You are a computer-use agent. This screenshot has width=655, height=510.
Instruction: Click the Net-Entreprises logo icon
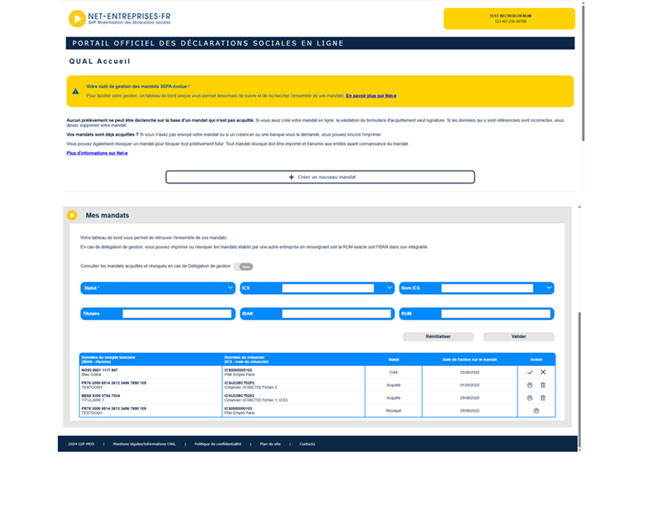point(77,18)
